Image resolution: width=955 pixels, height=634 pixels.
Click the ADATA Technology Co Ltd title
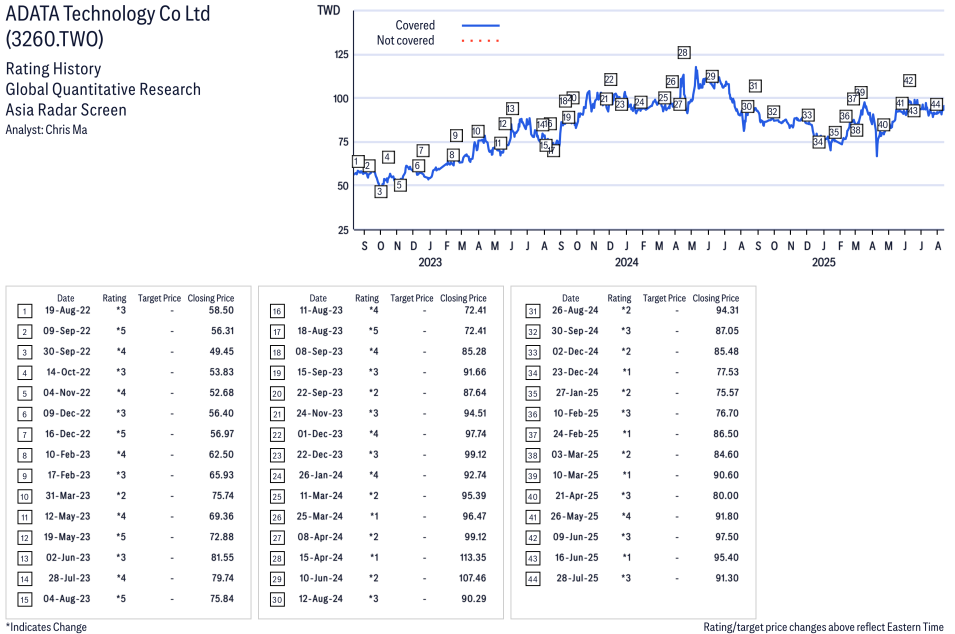click(108, 13)
